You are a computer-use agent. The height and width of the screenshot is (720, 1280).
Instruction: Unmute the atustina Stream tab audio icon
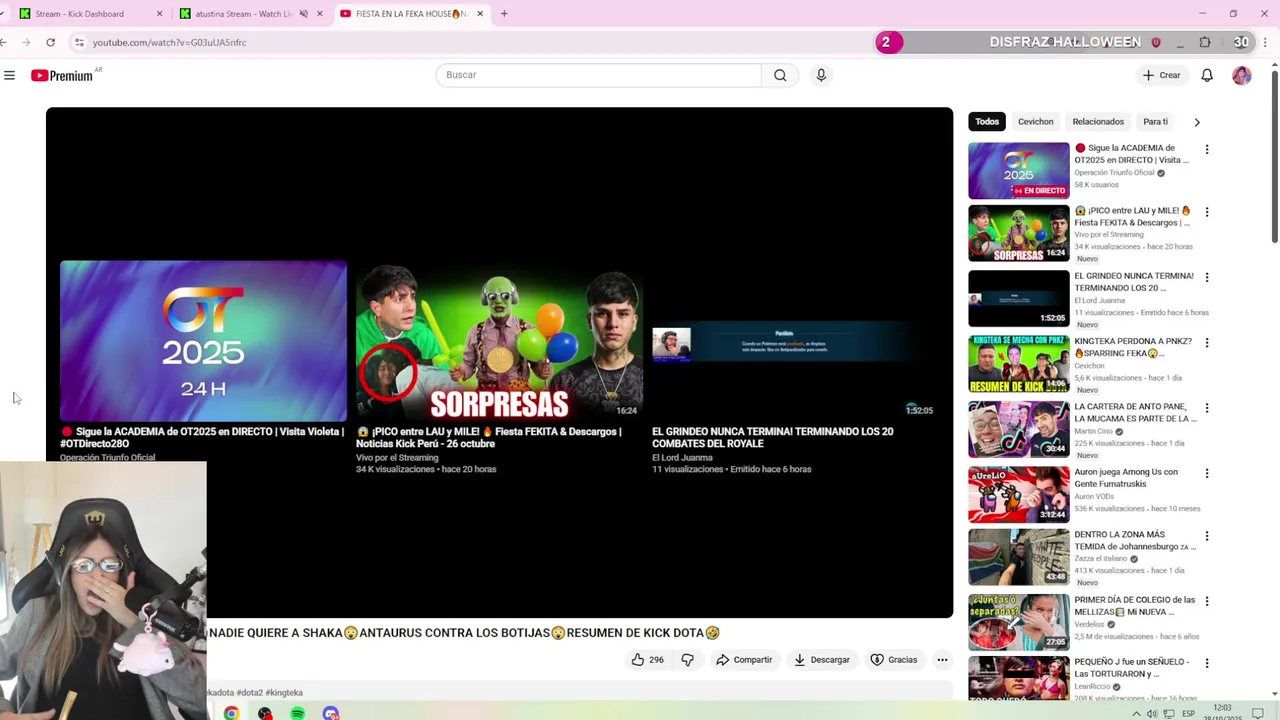click(x=303, y=14)
